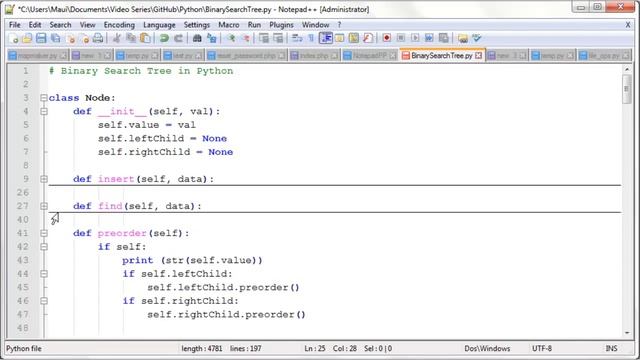This screenshot has height=360, width=640.
Task: Click the Save Recorded Macro icon
Action: click(443, 38)
